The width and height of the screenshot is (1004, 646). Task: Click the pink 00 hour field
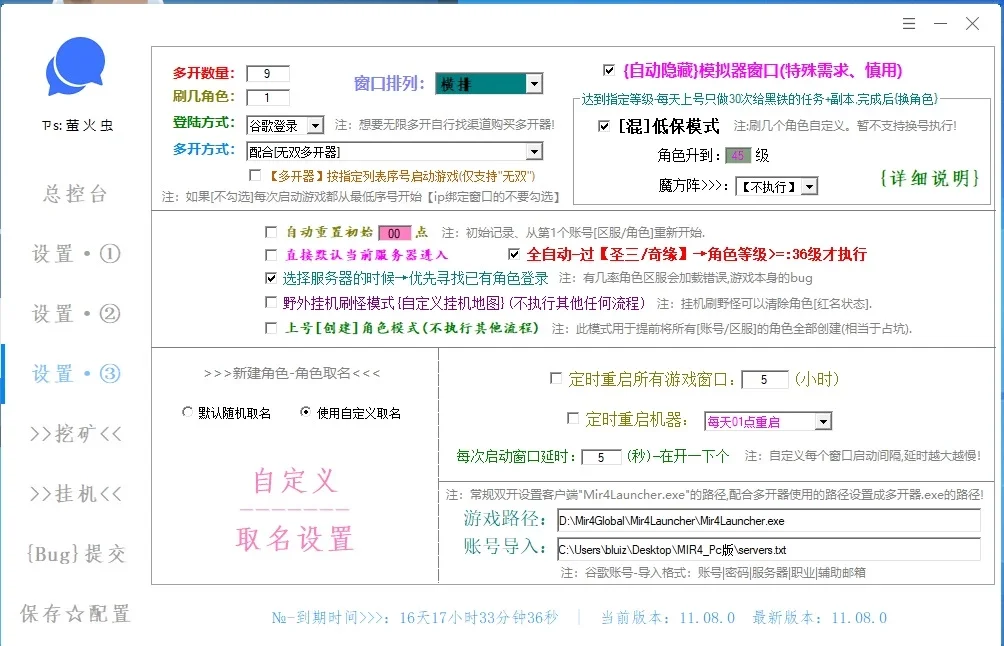click(x=394, y=233)
